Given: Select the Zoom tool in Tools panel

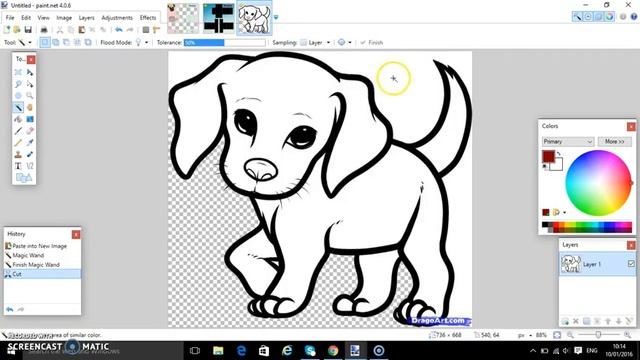Looking at the screenshot, I should [30, 96].
